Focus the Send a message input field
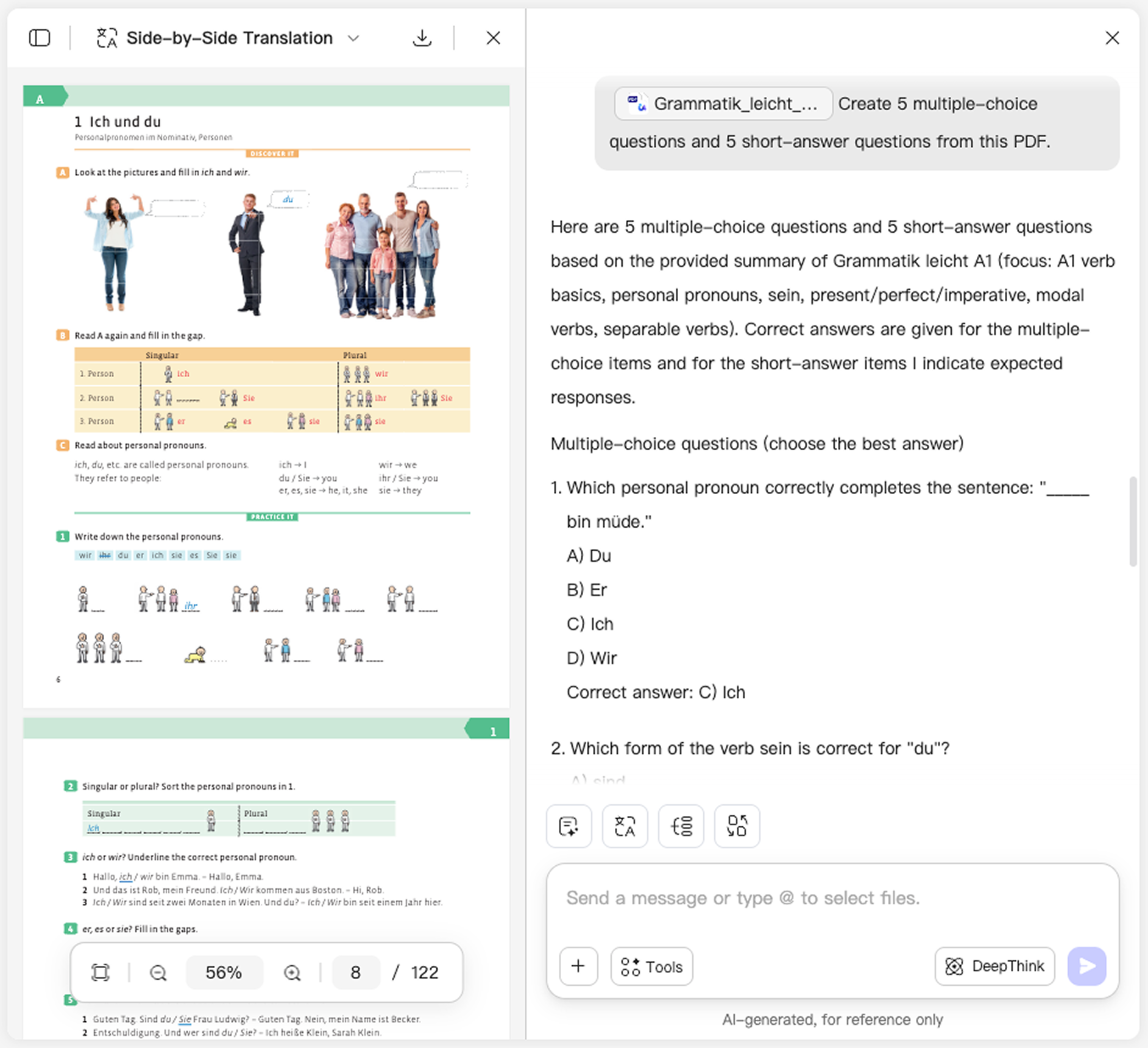The image size is (1148, 1048). (832, 898)
